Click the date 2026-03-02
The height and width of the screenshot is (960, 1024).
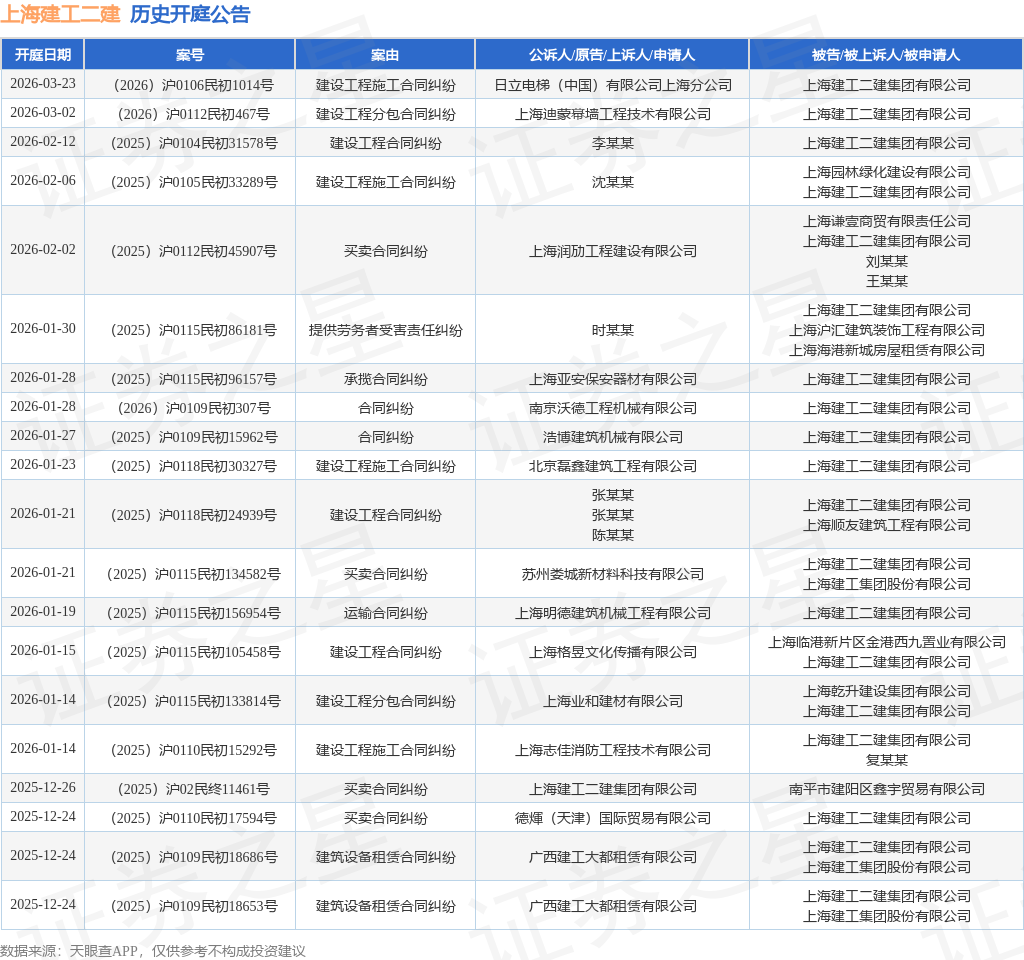[x=42, y=112]
